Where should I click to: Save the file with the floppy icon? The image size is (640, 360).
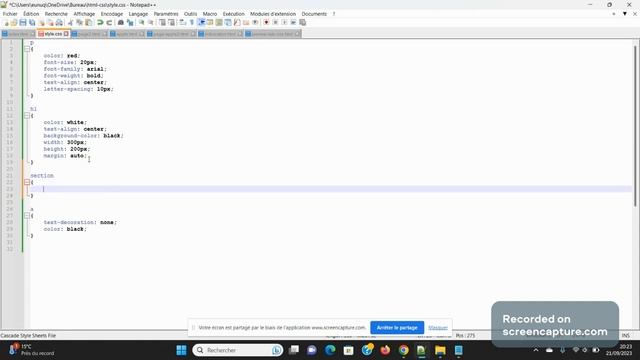(x=23, y=22)
